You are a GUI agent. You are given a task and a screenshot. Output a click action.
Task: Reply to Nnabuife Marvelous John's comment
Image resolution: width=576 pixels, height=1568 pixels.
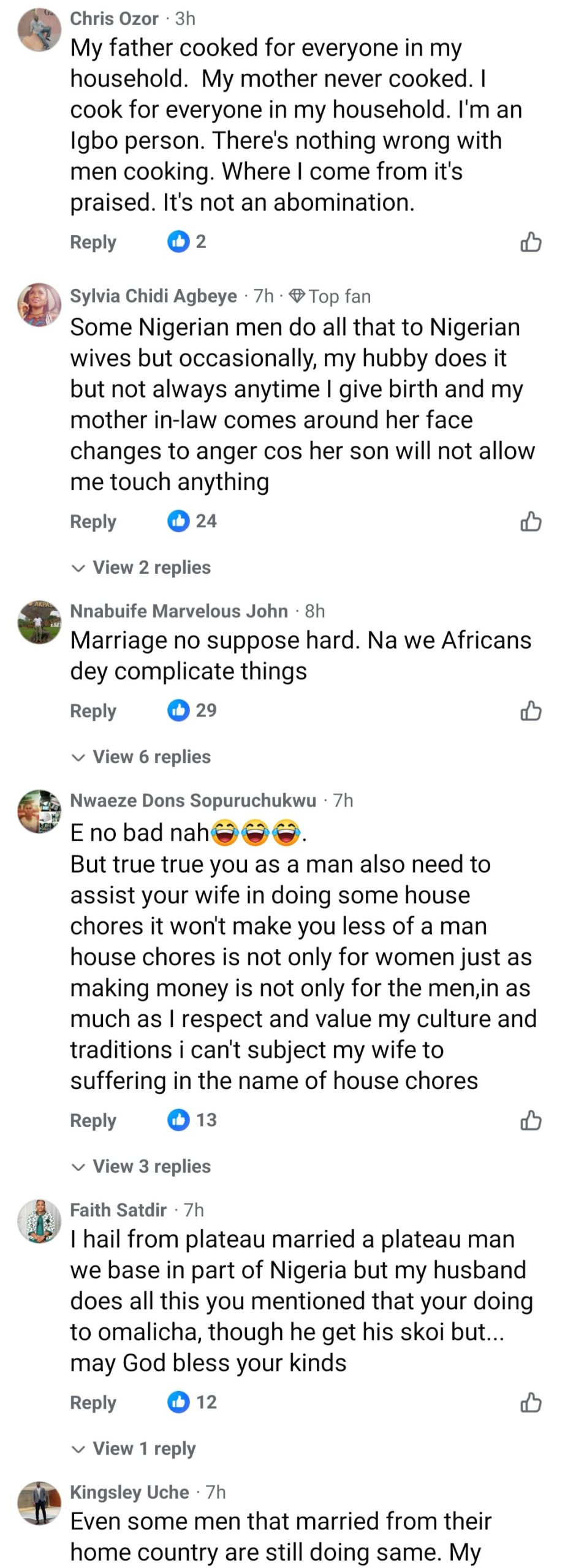(x=93, y=711)
